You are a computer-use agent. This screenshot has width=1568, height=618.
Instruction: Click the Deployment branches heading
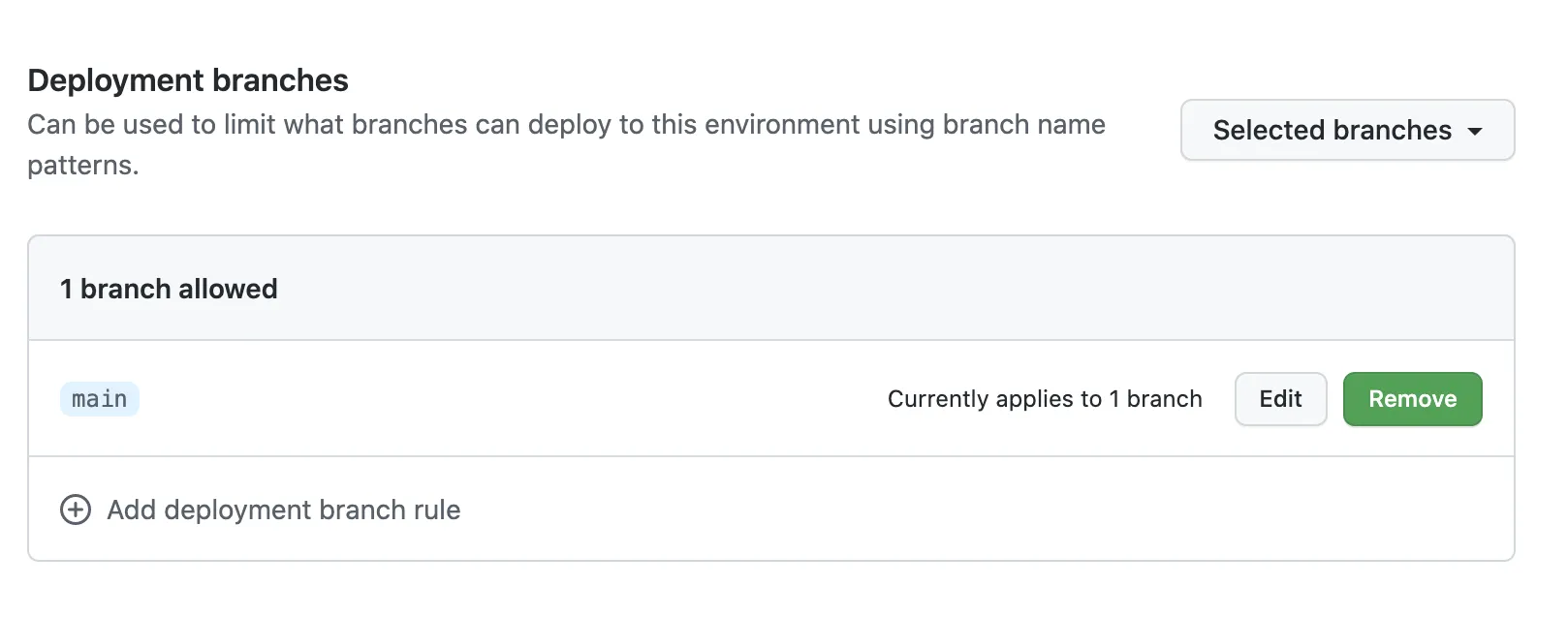point(188,80)
